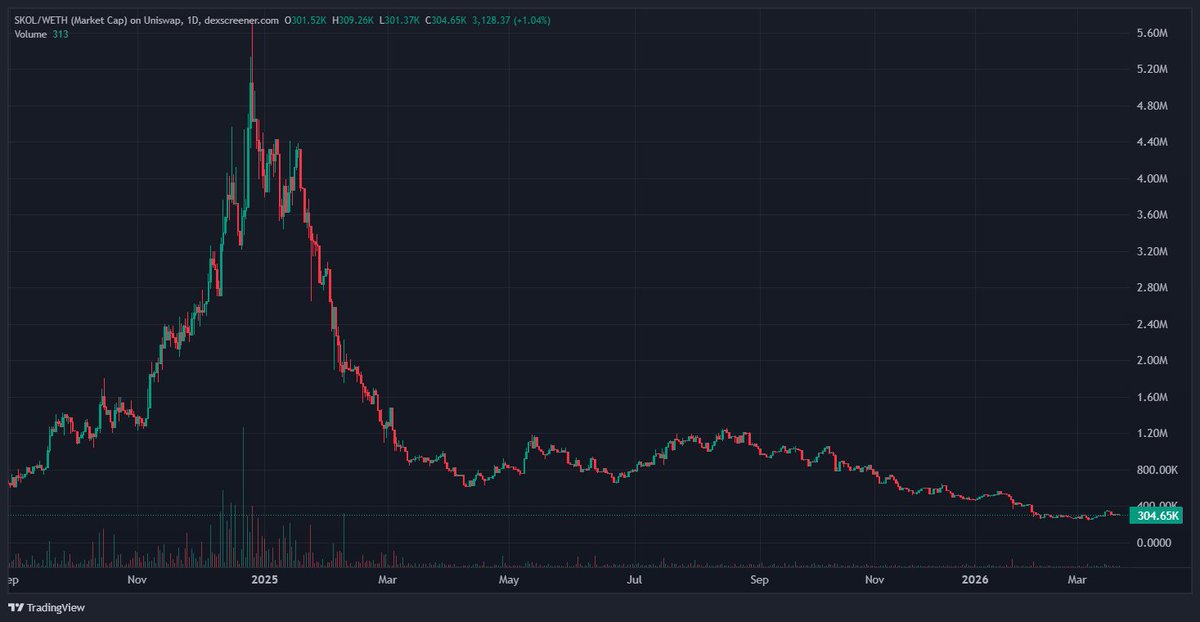Click the 1.20M price axis label
The image size is (1200, 622).
point(1154,434)
